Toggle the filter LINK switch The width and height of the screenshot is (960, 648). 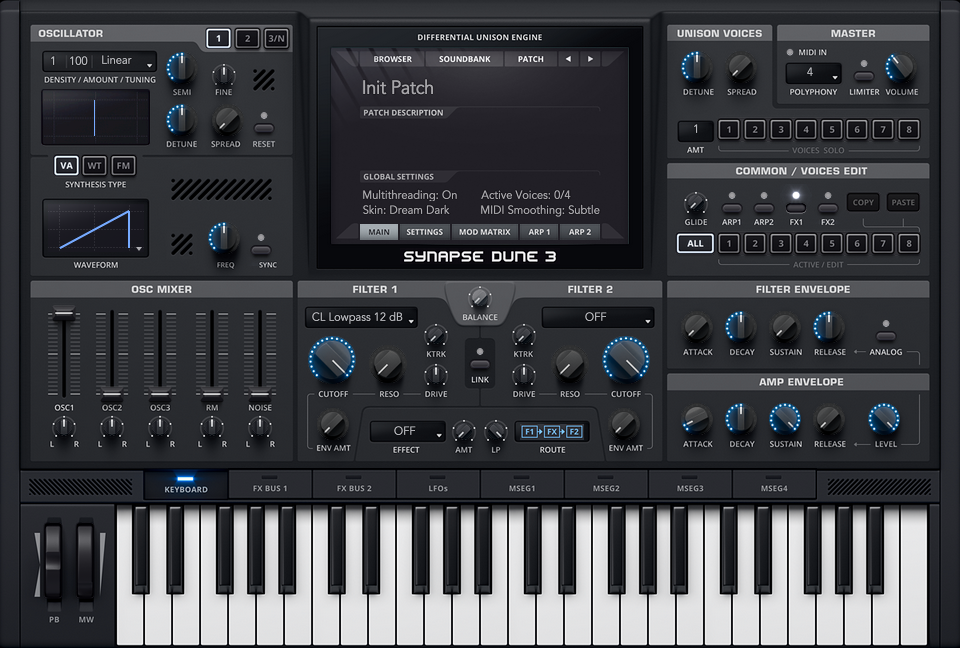point(480,364)
